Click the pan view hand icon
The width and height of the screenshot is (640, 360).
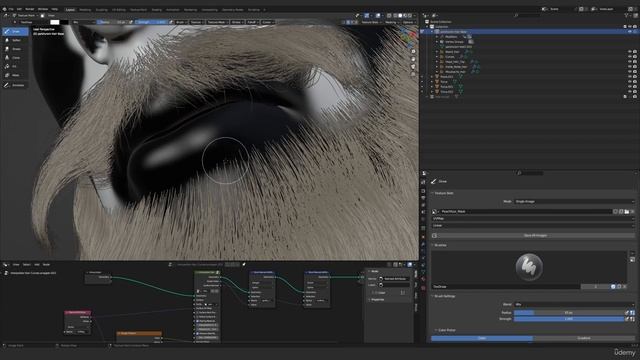pyautogui.click(x=413, y=59)
